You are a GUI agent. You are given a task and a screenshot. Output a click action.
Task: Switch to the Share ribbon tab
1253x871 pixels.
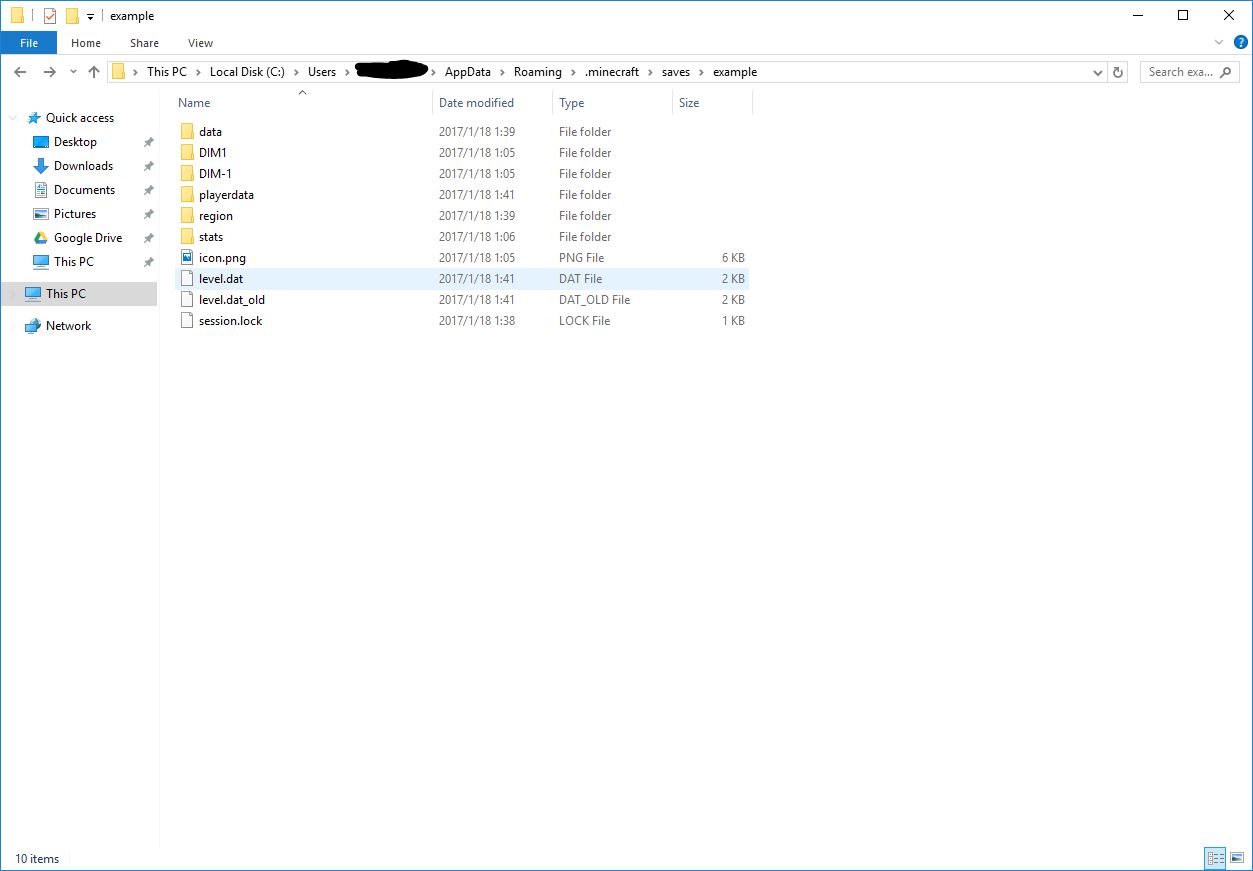144,43
